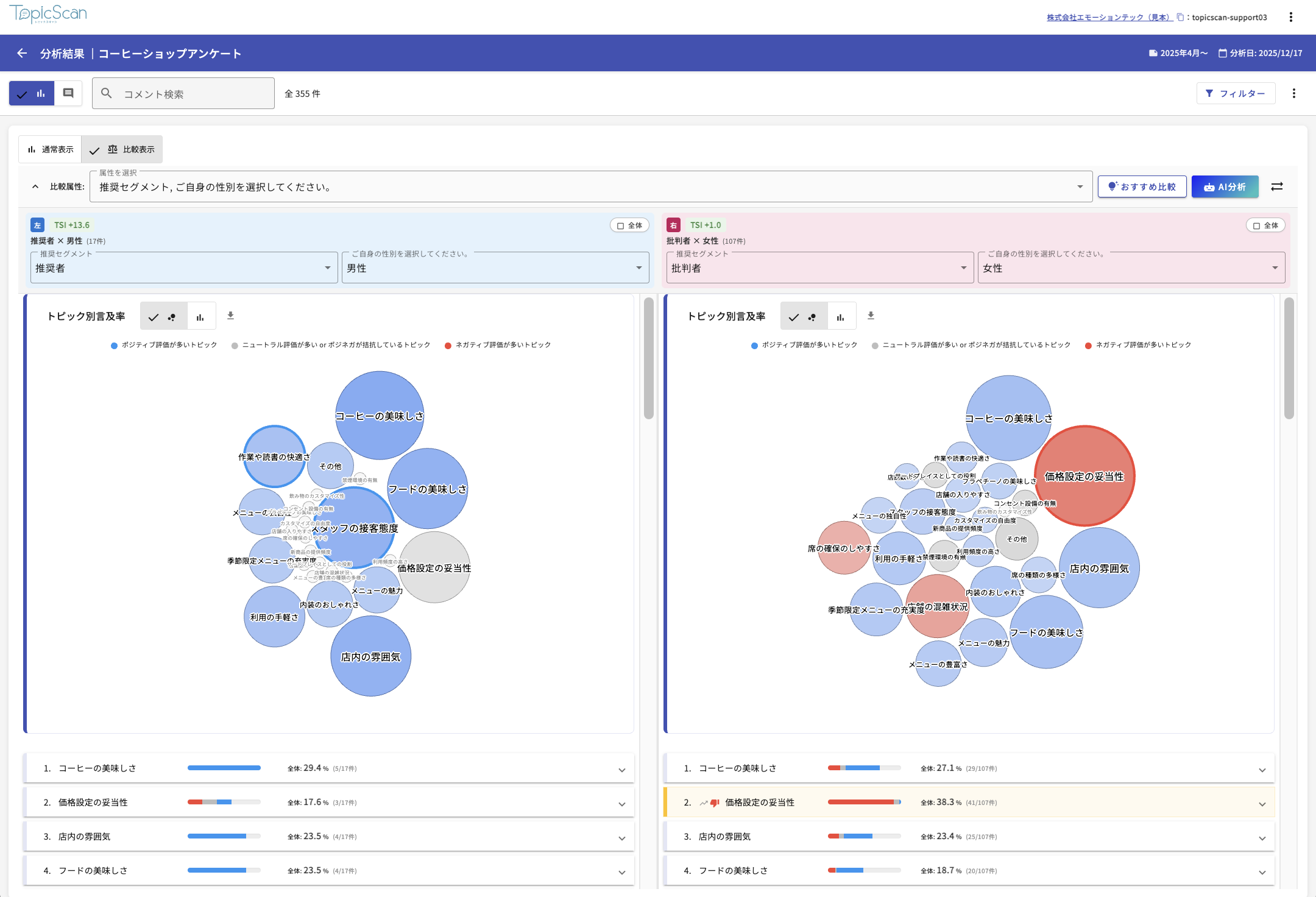The width and height of the screenshot is (1316, 897).
Task: Open options menu beside filter button
Action: 1294,93
